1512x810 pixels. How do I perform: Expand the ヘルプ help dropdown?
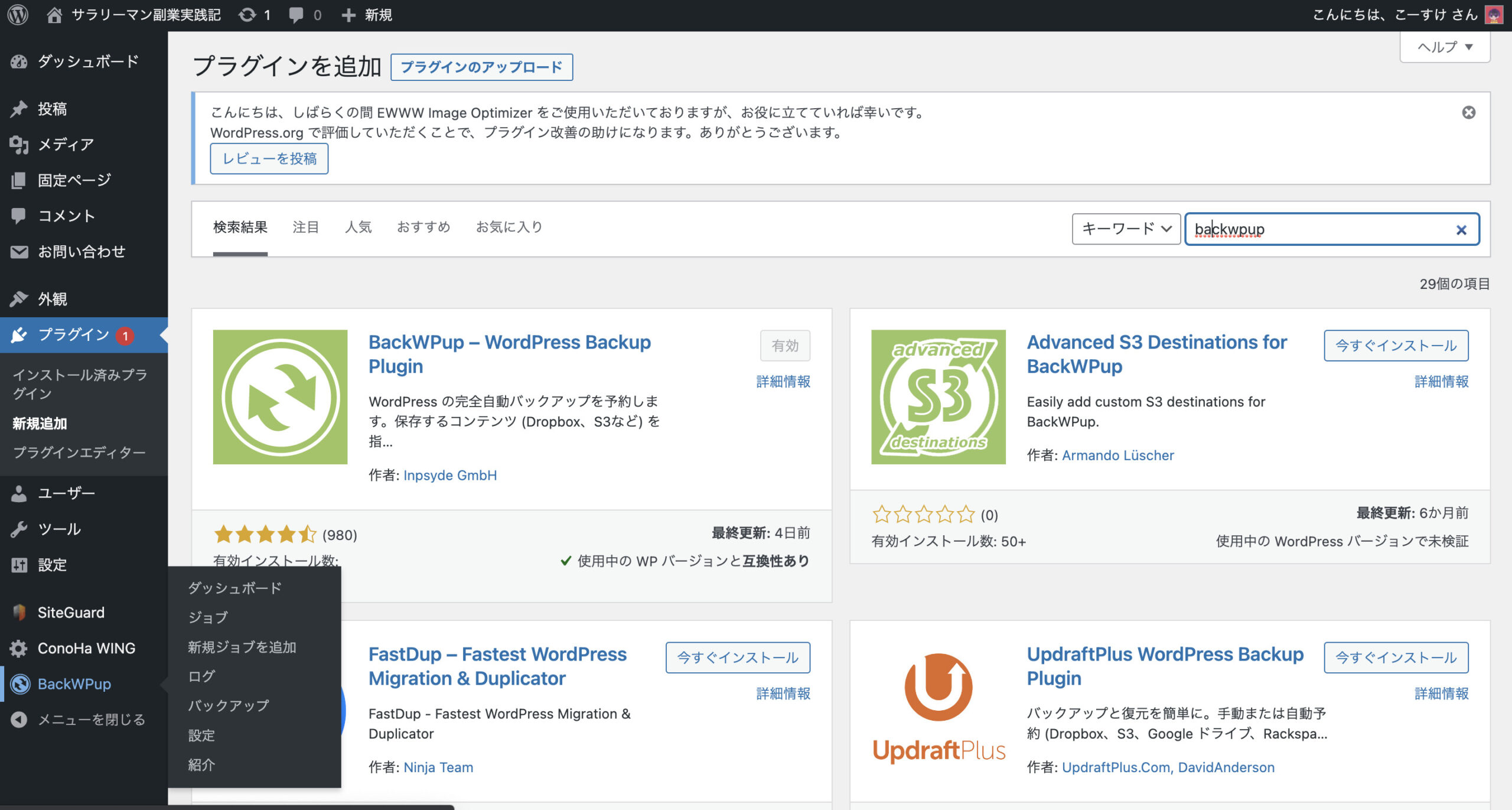pyautogui.click(x=1445, y=47)
